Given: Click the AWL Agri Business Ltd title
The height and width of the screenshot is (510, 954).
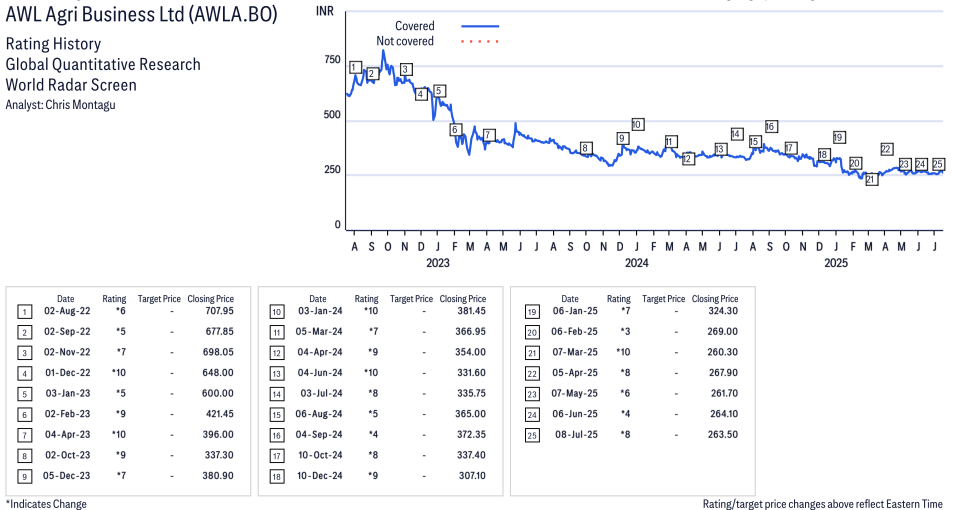Looking at the screenshot, I should click(141, 14).
